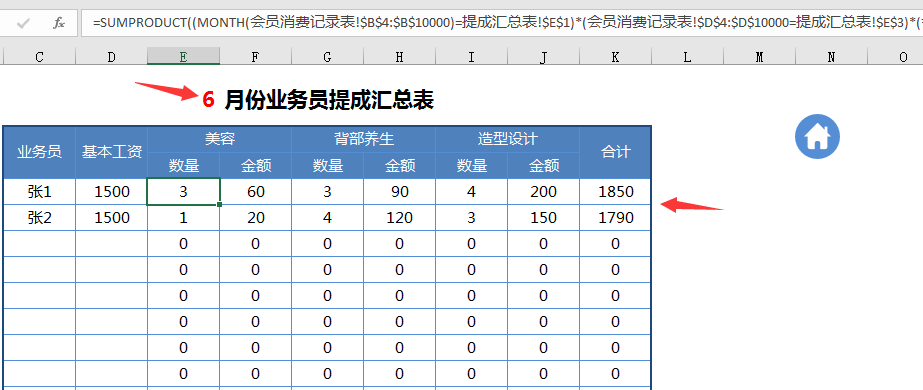The width and height of the screenshot is (923, 390).
Task: Select 张2's 背部养生 quantity cell 4
Action: point(327,218)
